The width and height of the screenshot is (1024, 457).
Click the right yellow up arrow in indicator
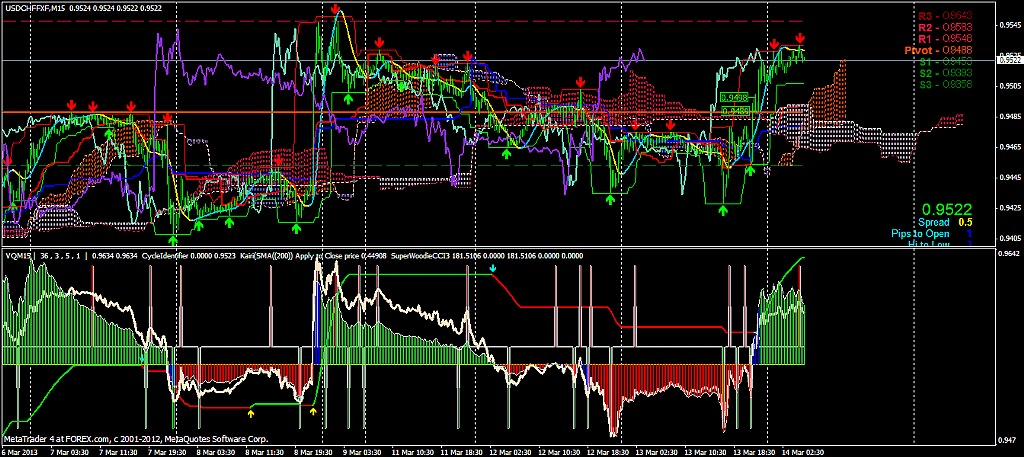pos(313,411)
